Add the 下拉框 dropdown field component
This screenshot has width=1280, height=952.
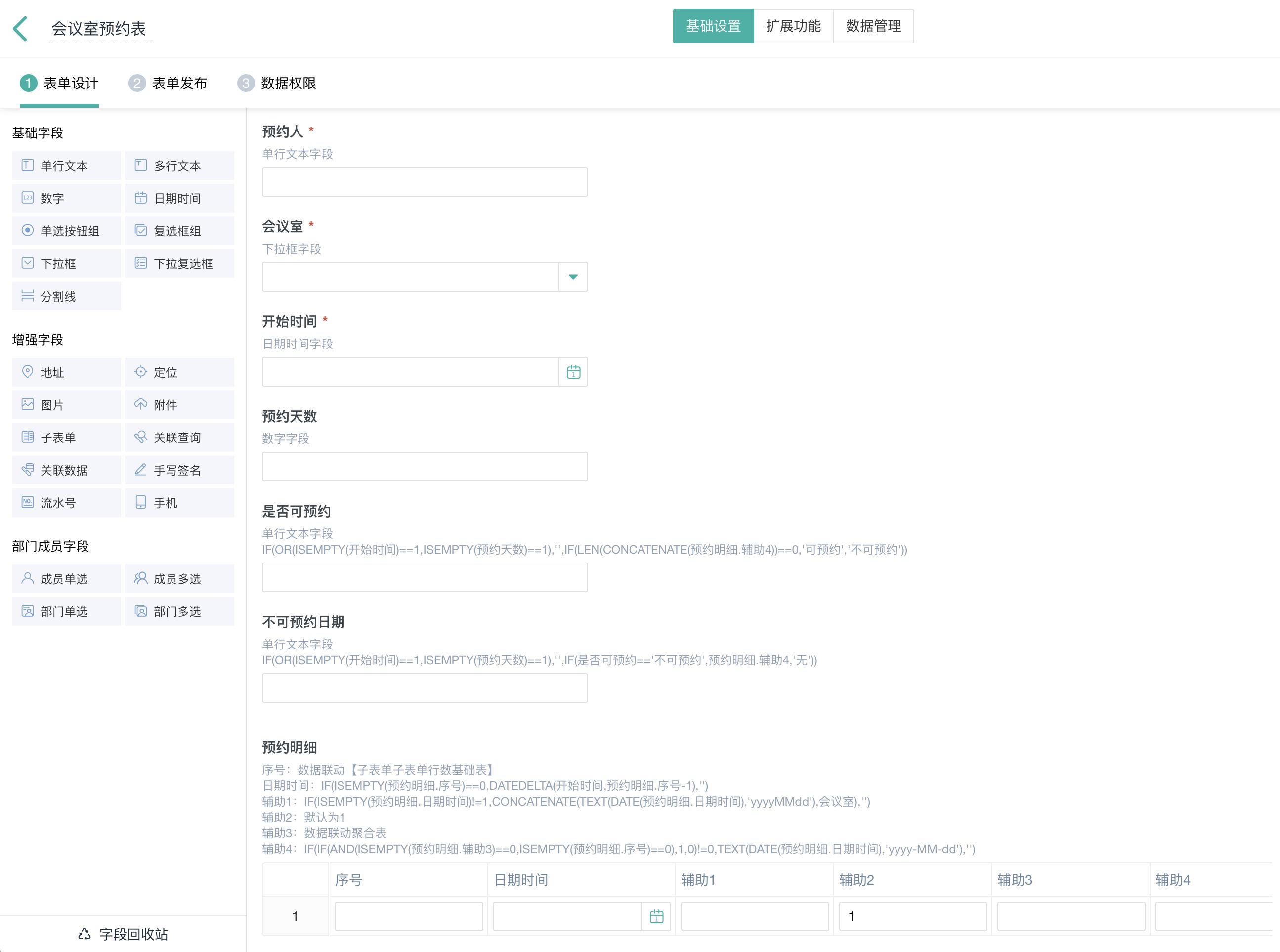(x=66, y=263)
